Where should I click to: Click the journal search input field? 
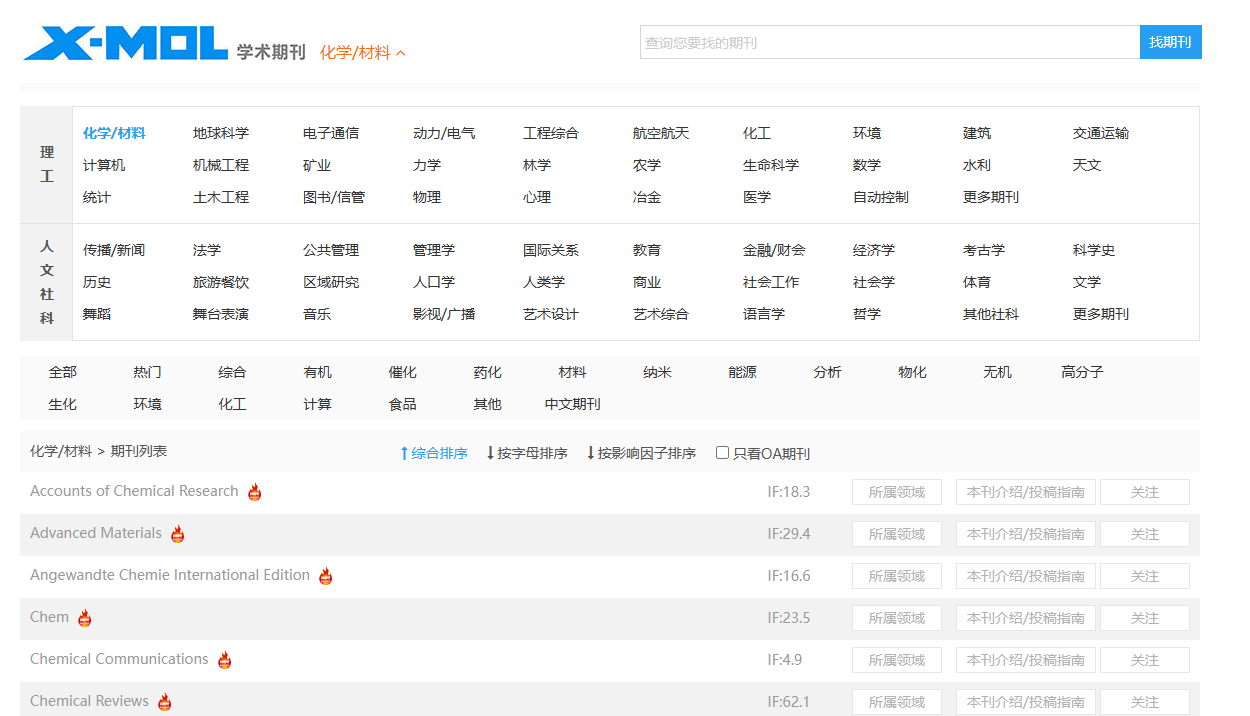[x=889, y=42]
